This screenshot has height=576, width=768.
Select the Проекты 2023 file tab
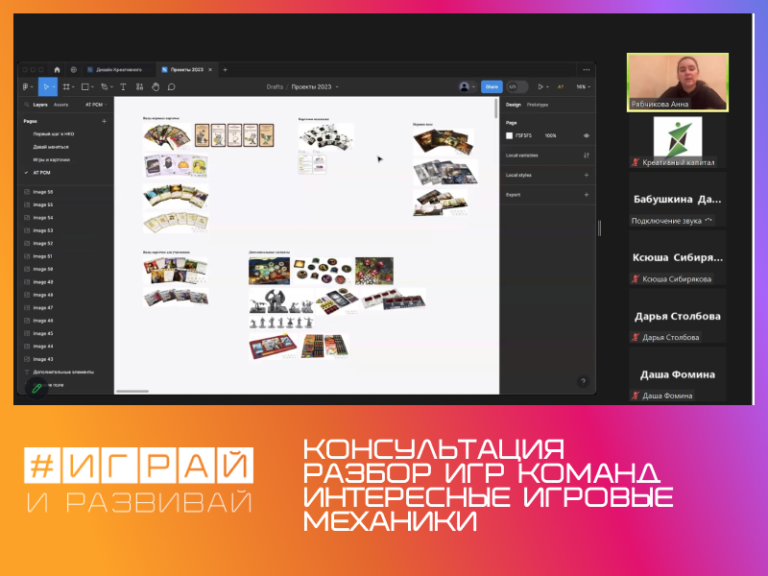pos(185,70)
